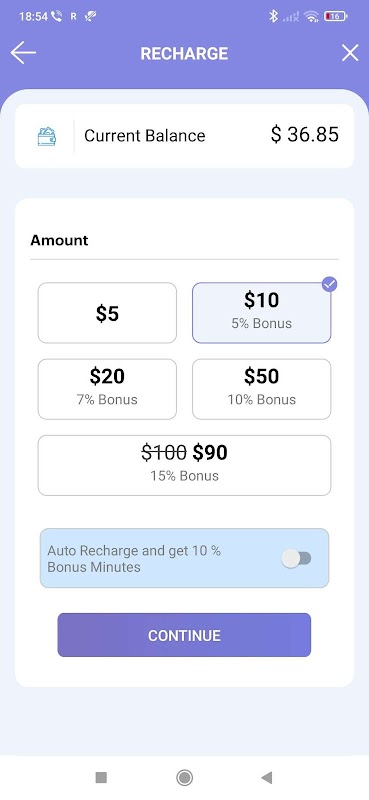Tap the wallet icon beside Current Balance
Screen dimensions: 369x800
pos(47,136)
